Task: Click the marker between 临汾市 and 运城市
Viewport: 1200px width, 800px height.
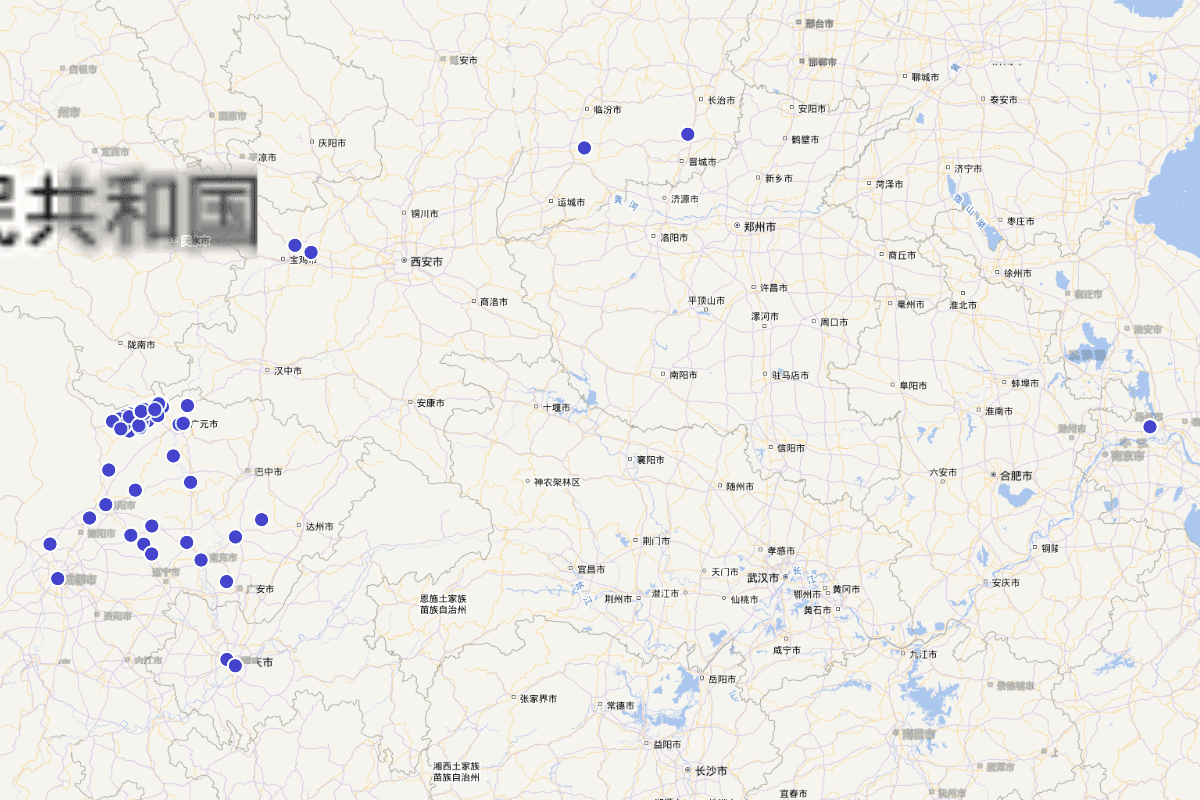Action: coord(585,148)
